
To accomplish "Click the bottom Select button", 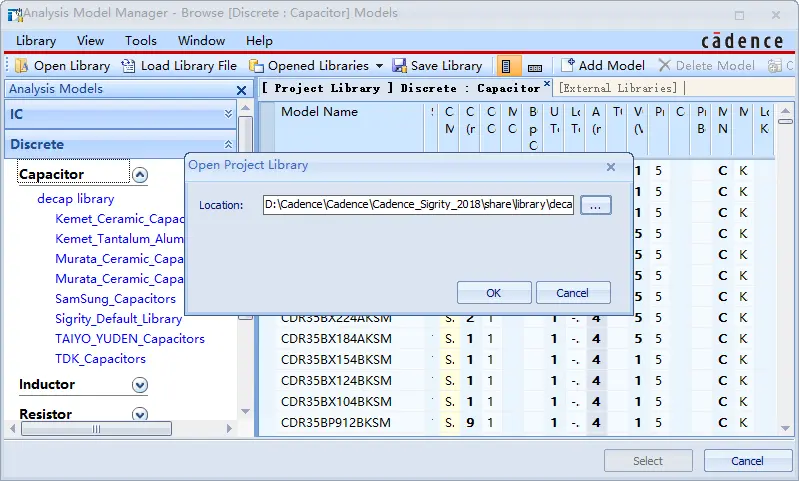I will click(x=648, y=461).
